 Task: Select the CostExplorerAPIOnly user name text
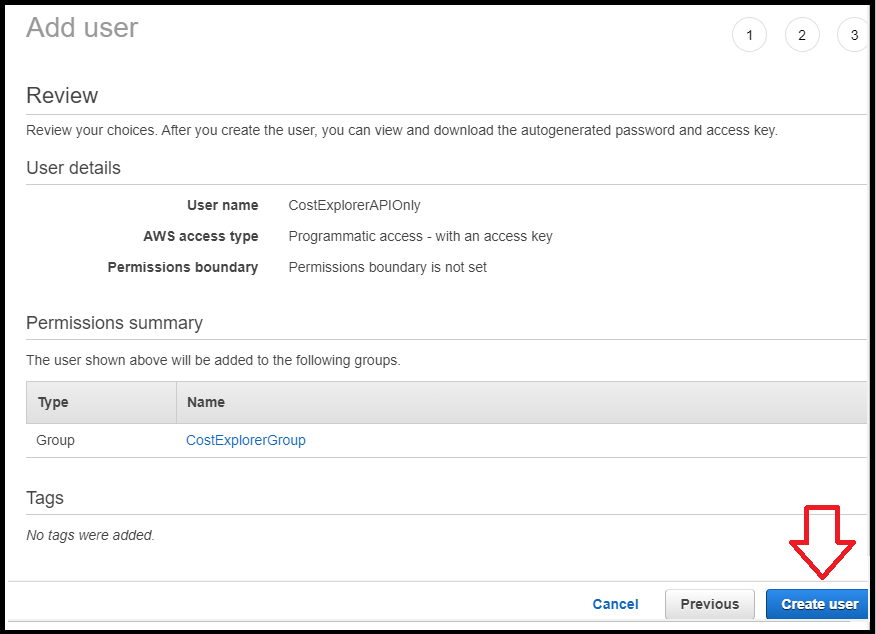[354, 205]
